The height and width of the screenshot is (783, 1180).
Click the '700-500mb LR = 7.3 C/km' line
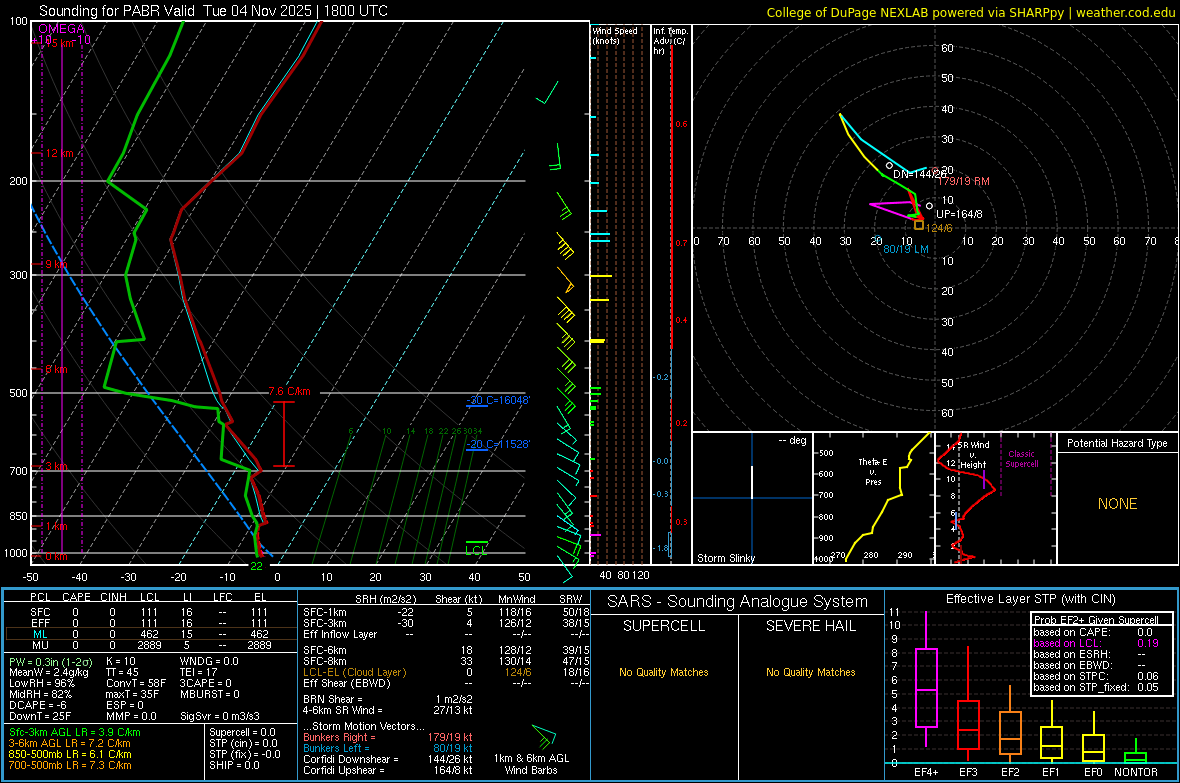[70, 765]
